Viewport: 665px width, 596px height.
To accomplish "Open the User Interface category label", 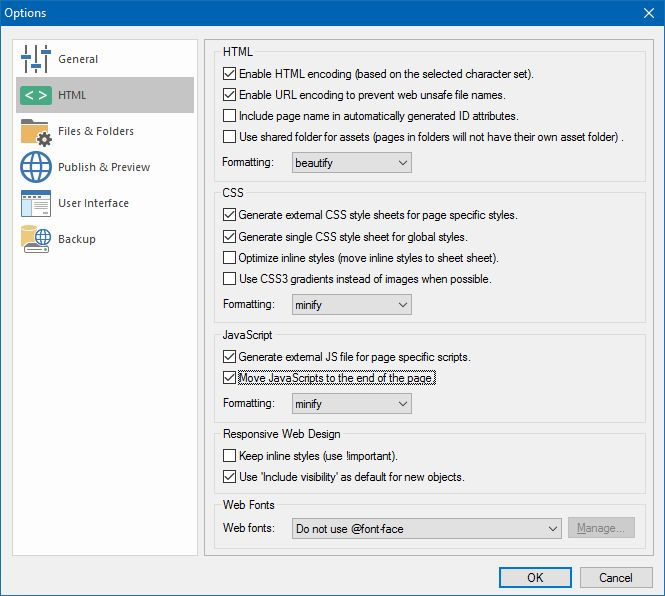I will pos(93,203).
